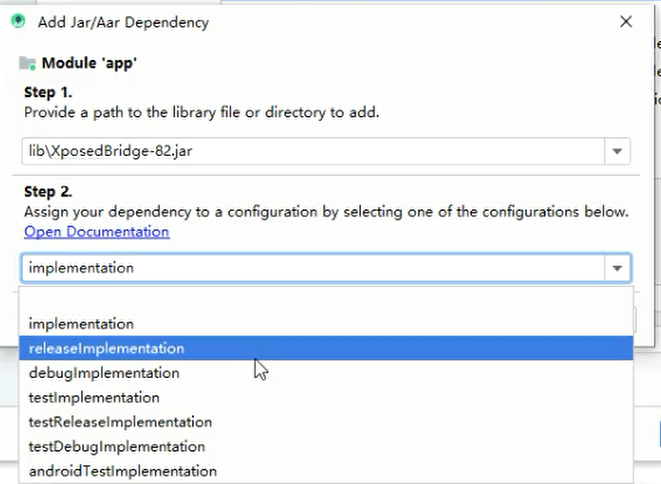661x484 pixels.
Task: Open Documentation link
Action: tap(97, 231)
